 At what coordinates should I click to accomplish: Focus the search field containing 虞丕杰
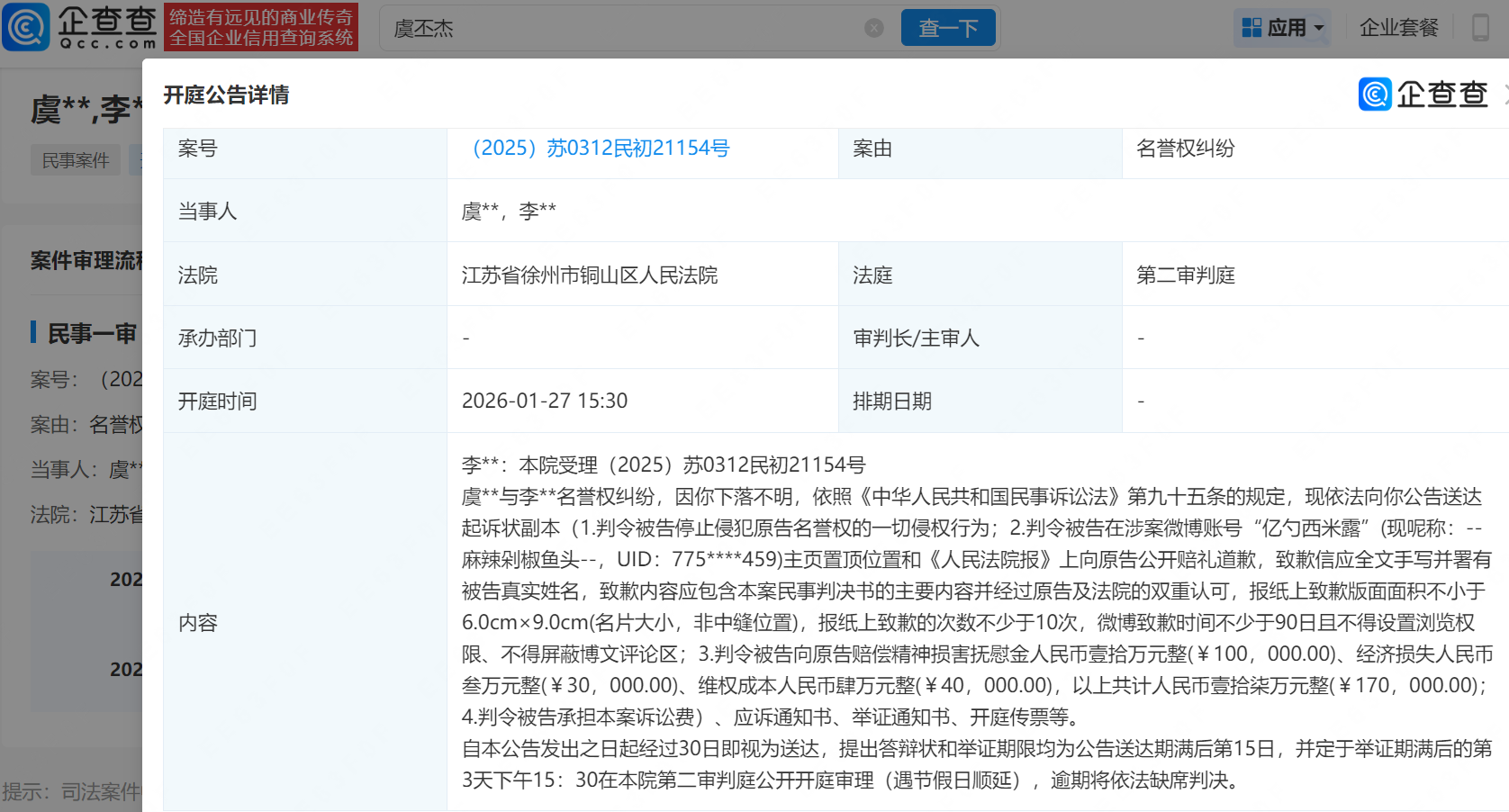click(x=621, y=29)
